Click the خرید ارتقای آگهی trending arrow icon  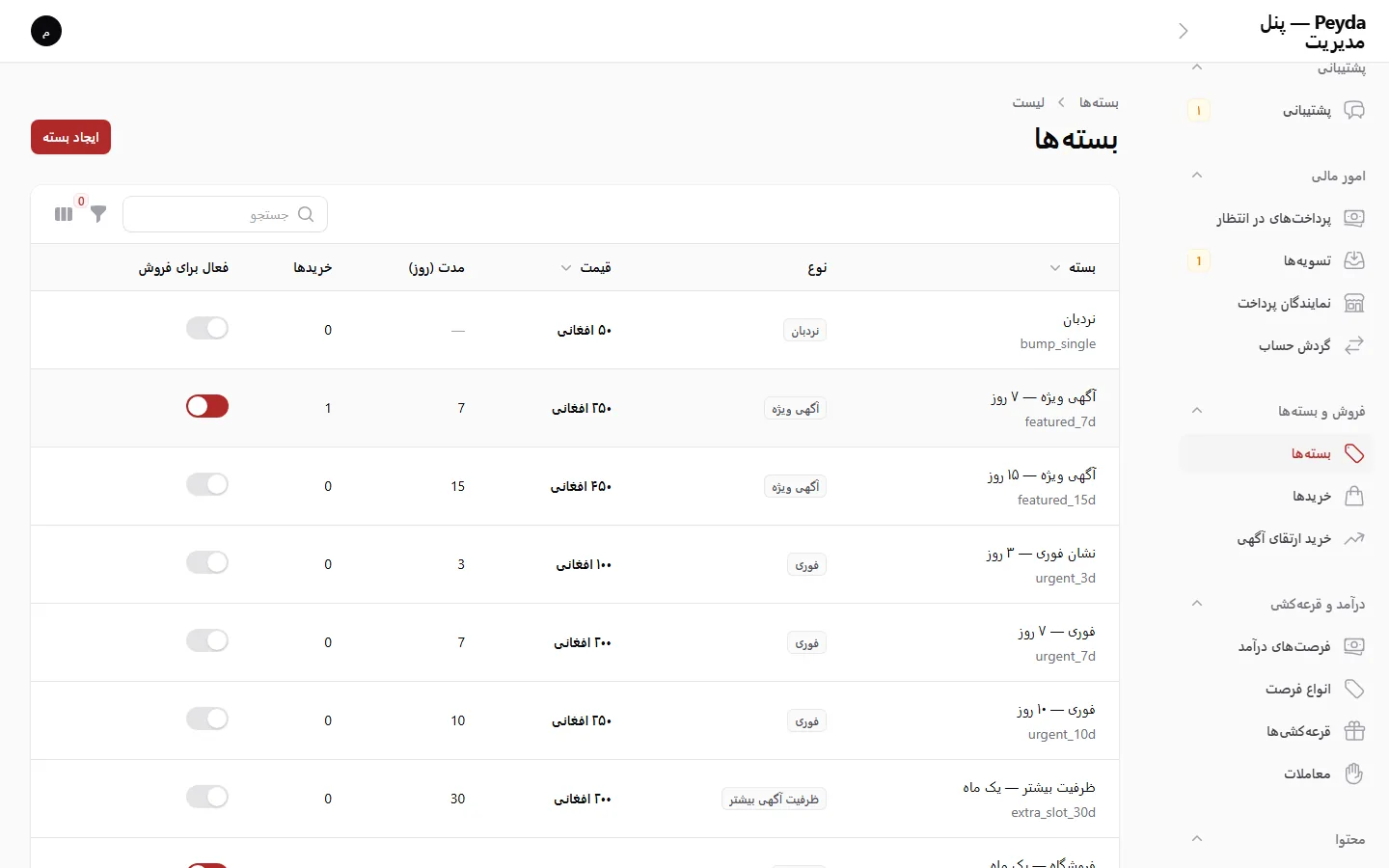1354,538
